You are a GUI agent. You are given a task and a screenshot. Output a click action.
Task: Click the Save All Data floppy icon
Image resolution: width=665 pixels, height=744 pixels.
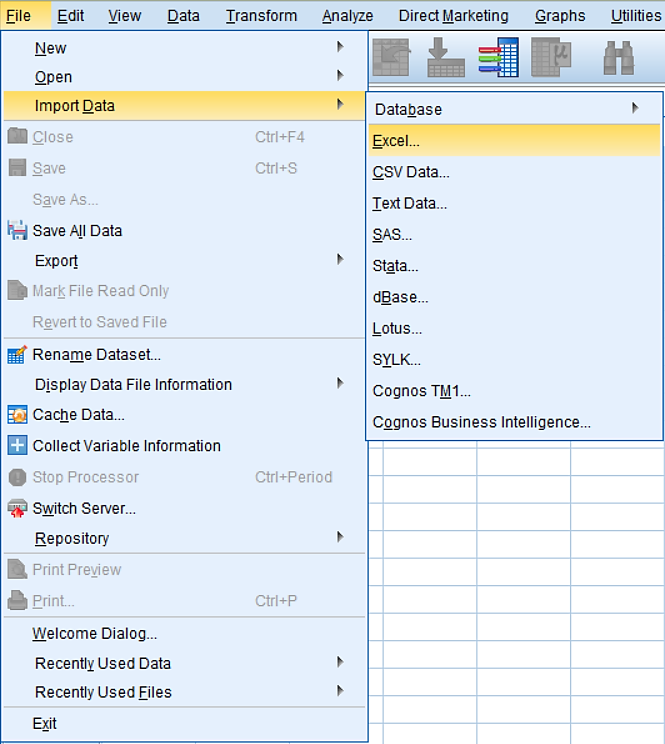pyautogui.click(x=18, y=230)
